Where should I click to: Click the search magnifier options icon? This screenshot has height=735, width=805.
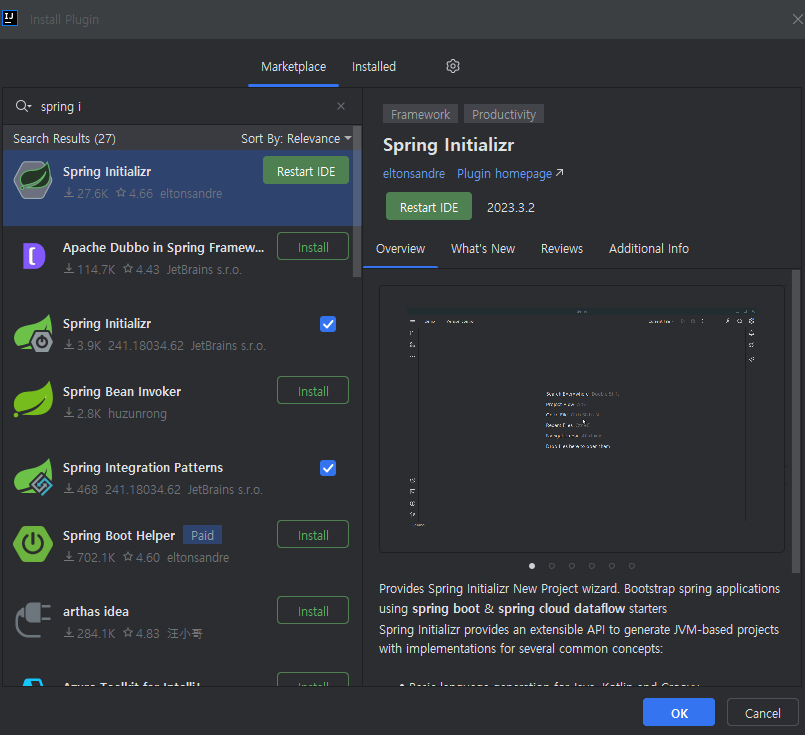click(23, 106)
